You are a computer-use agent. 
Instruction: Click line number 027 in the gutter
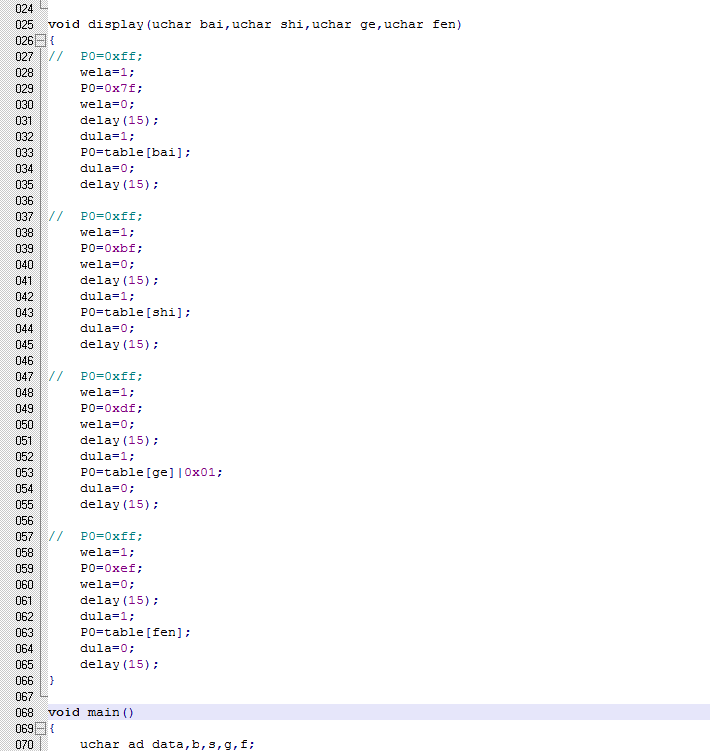pyautogui.click(x=24, y=57)
